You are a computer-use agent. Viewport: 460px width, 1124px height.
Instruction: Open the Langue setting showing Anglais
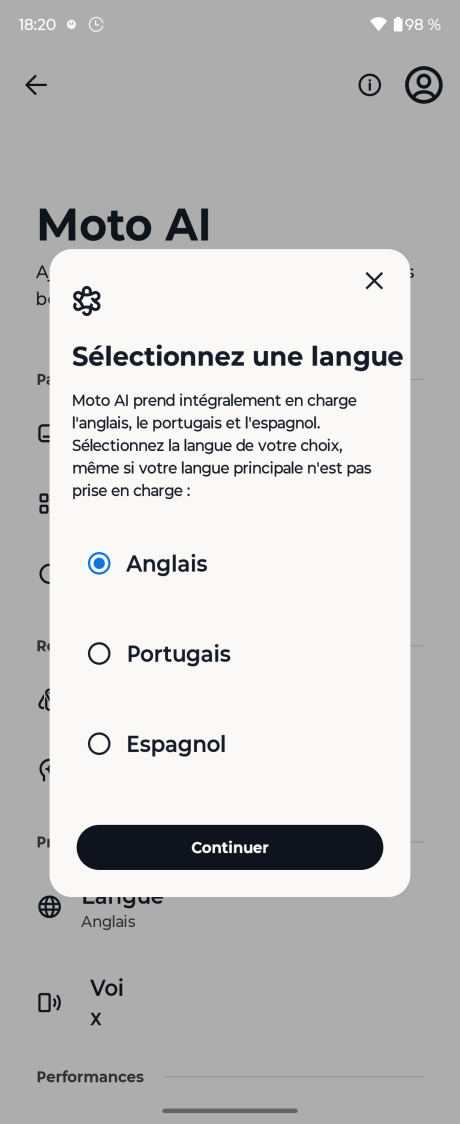click(230, 908)
